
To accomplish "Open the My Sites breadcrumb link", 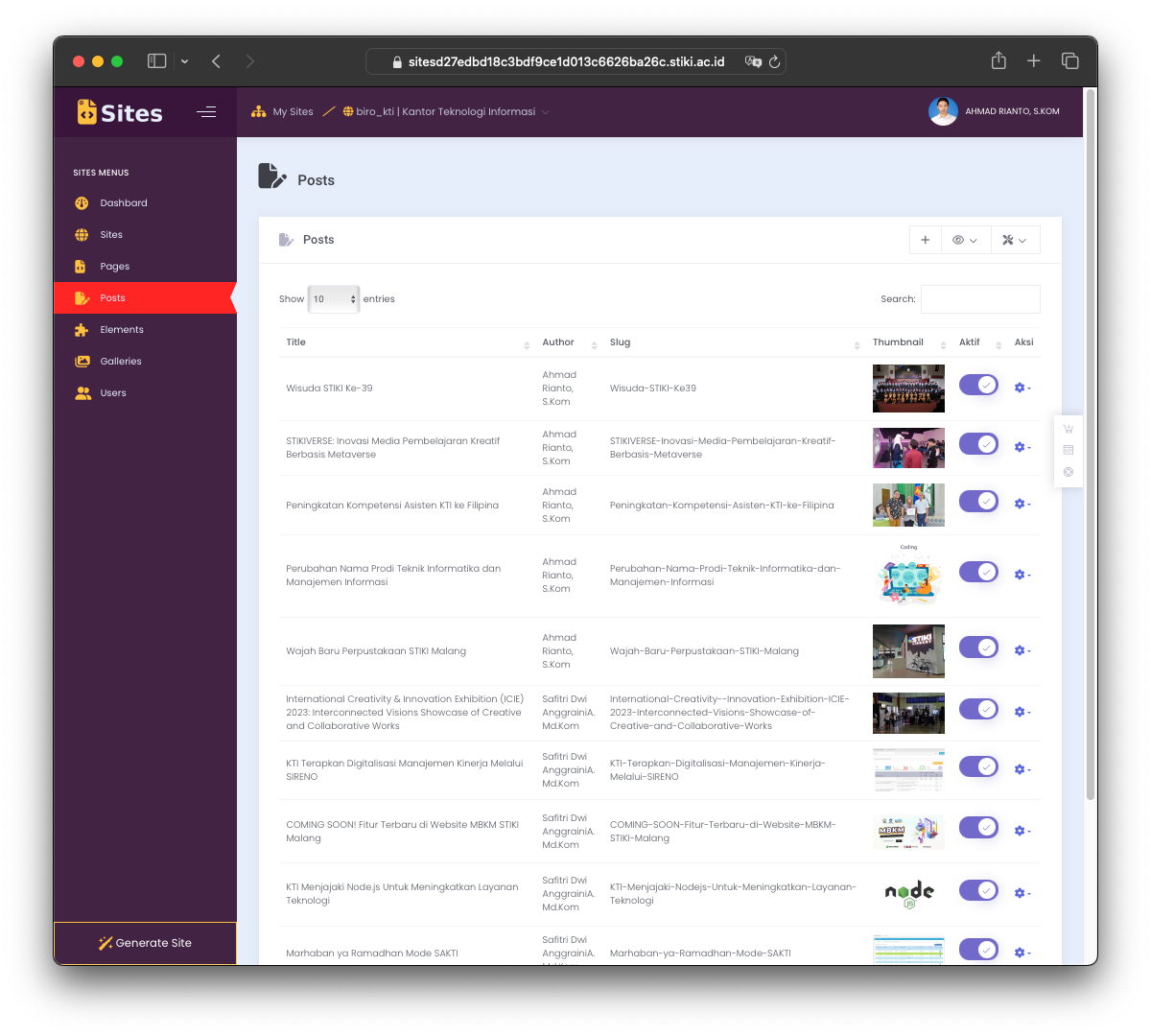I will coord(293,112).
